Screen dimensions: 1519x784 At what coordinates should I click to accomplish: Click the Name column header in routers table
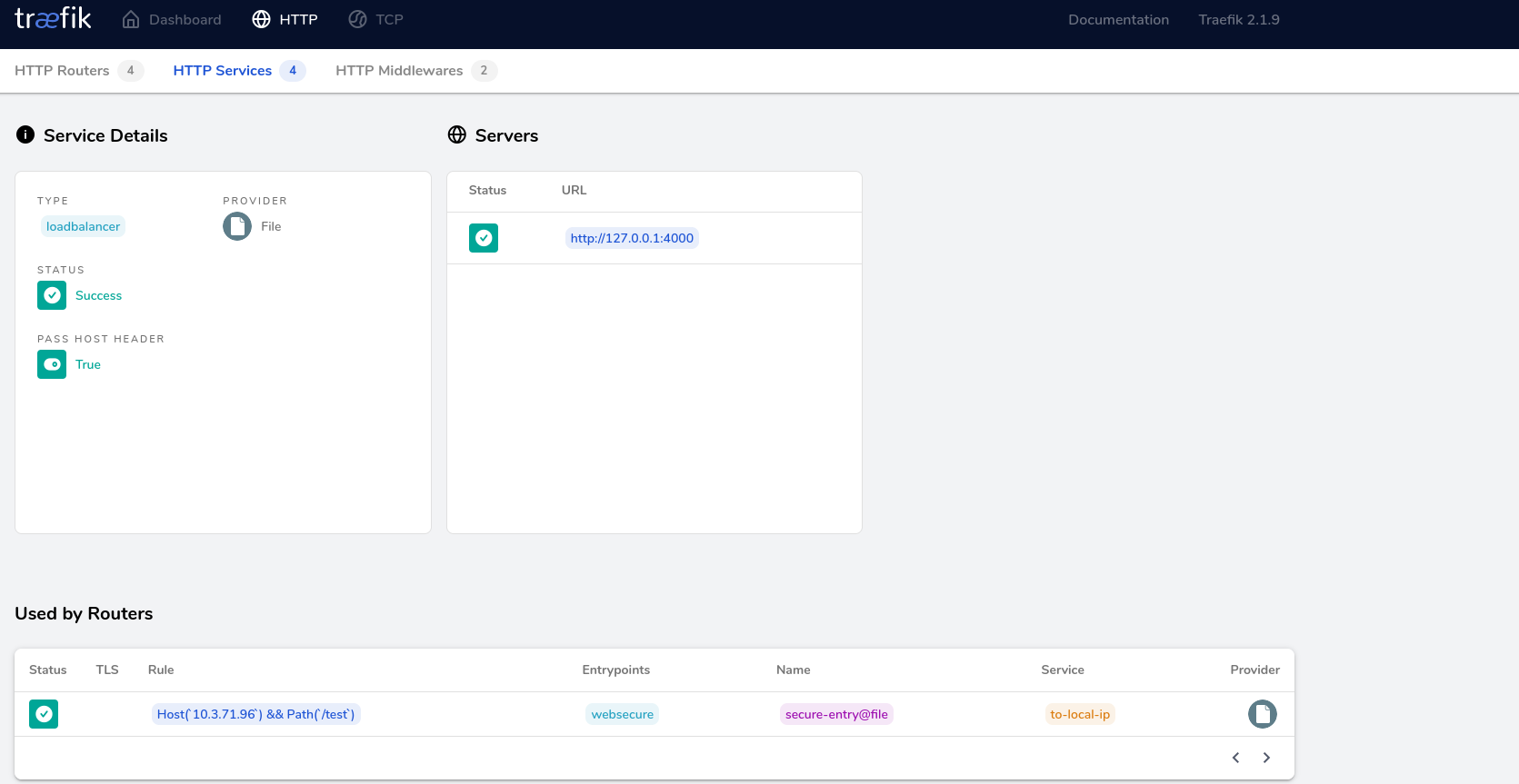coord(794,670)
